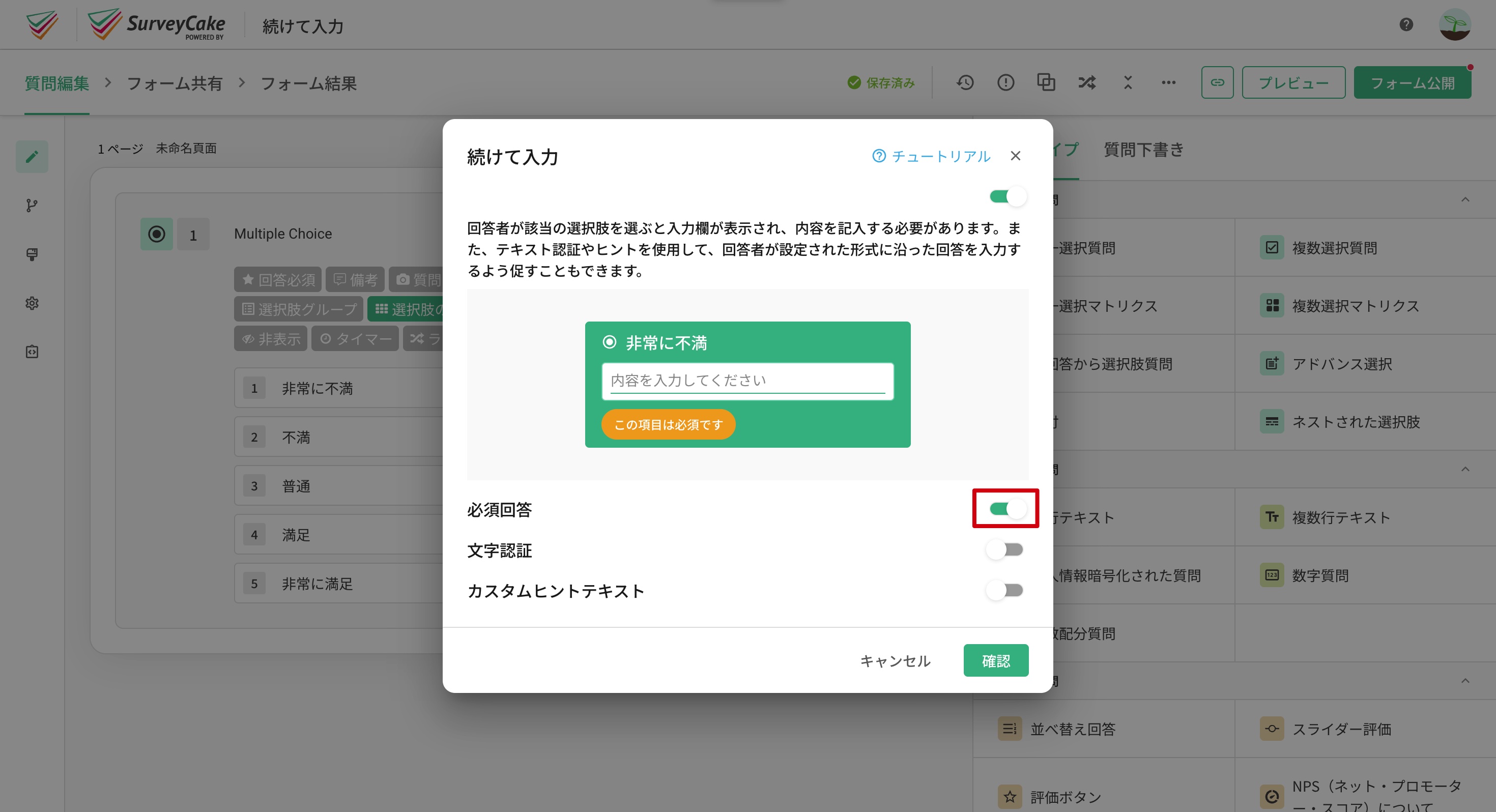Image resolution: width=1496 pixels, height=812 pixels.
Task: Open the paint roller theme icon
Action: pyautogui.click(x=32, y=254)
